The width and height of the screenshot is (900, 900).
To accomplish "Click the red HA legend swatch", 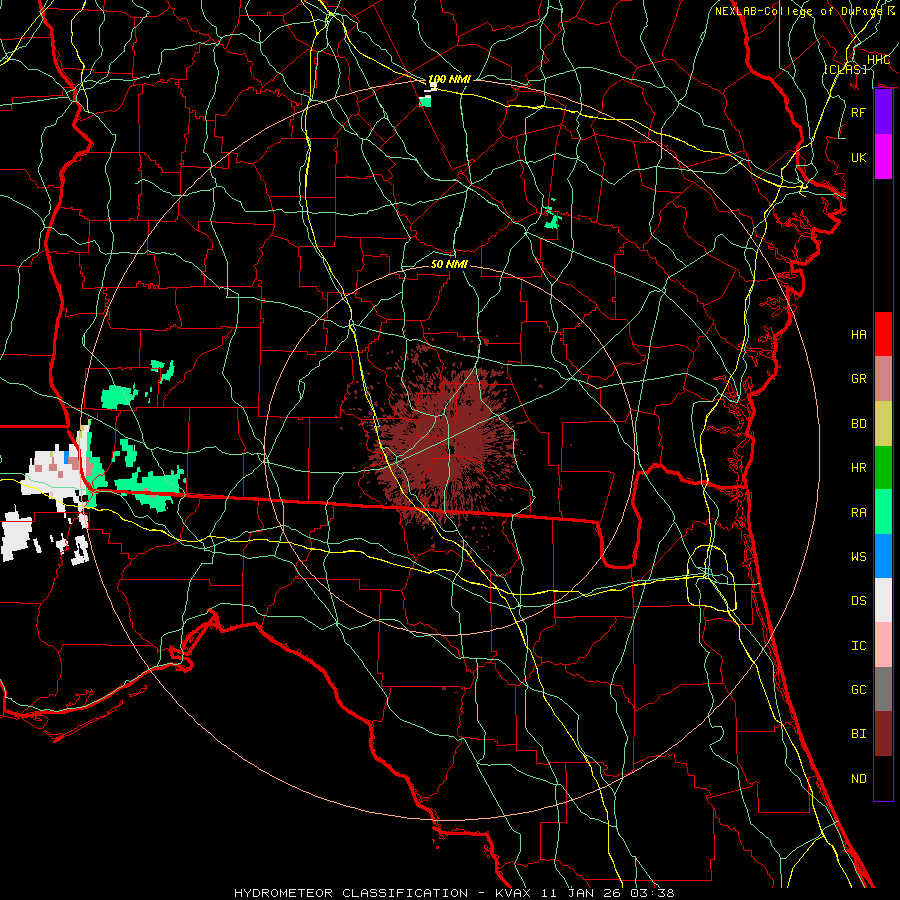I will tap(883, 334).
